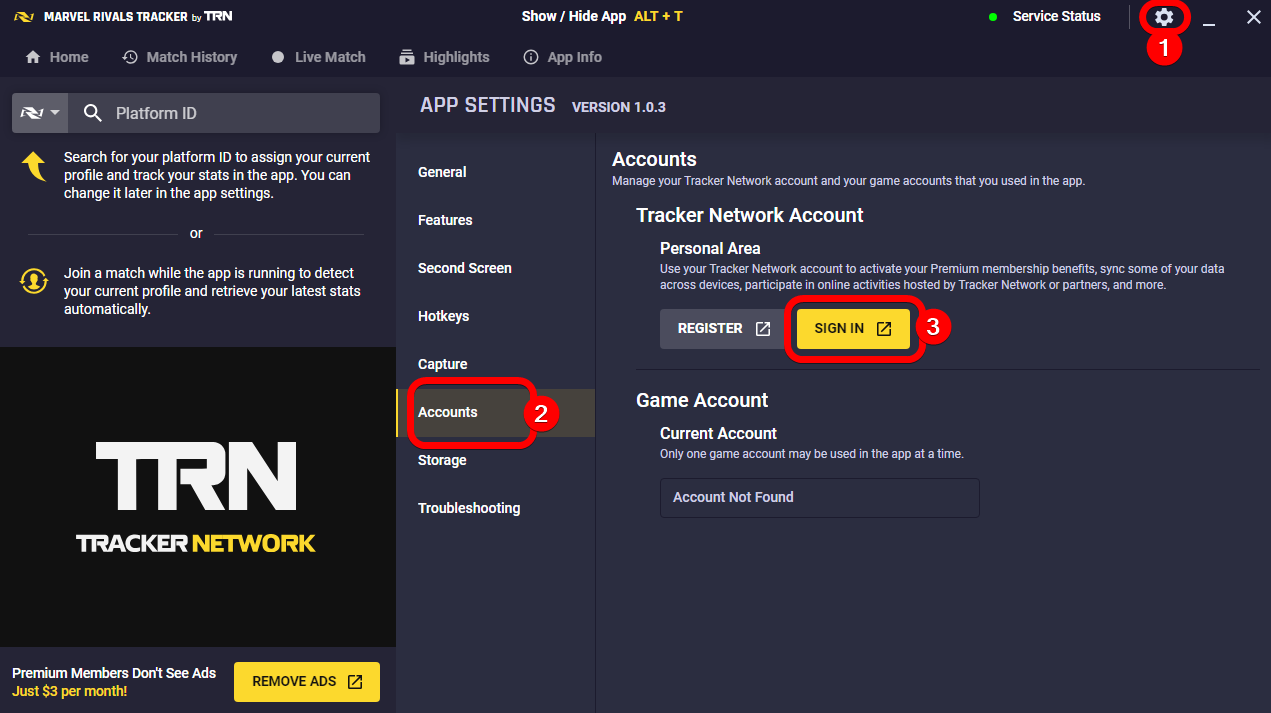Viewport: 1271px width, 713px height.
Task: Click the Marvel Rivals Tracker logo icon
Action: tap(26, 17)
